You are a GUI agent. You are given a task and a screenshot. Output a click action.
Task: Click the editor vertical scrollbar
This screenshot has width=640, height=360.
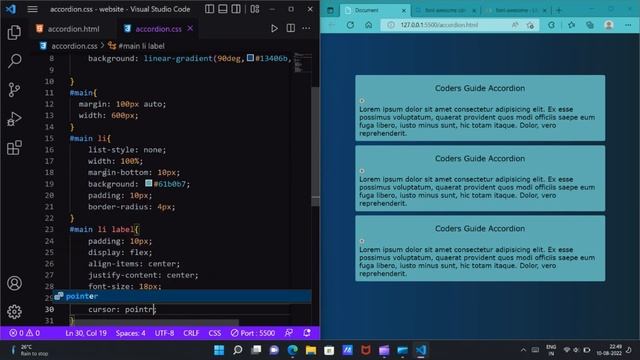pyautogui.click(x=316, y=147)
